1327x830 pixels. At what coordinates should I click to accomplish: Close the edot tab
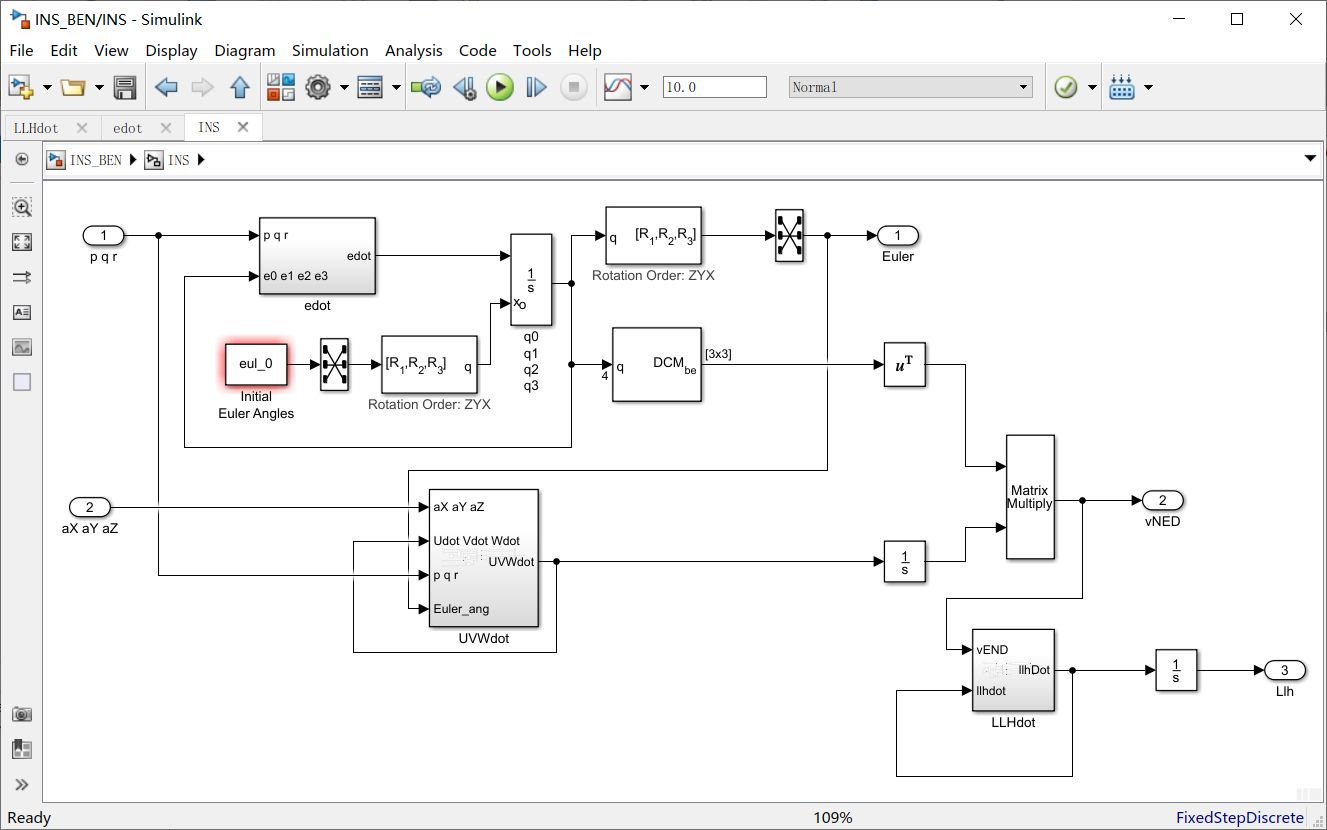166,128
